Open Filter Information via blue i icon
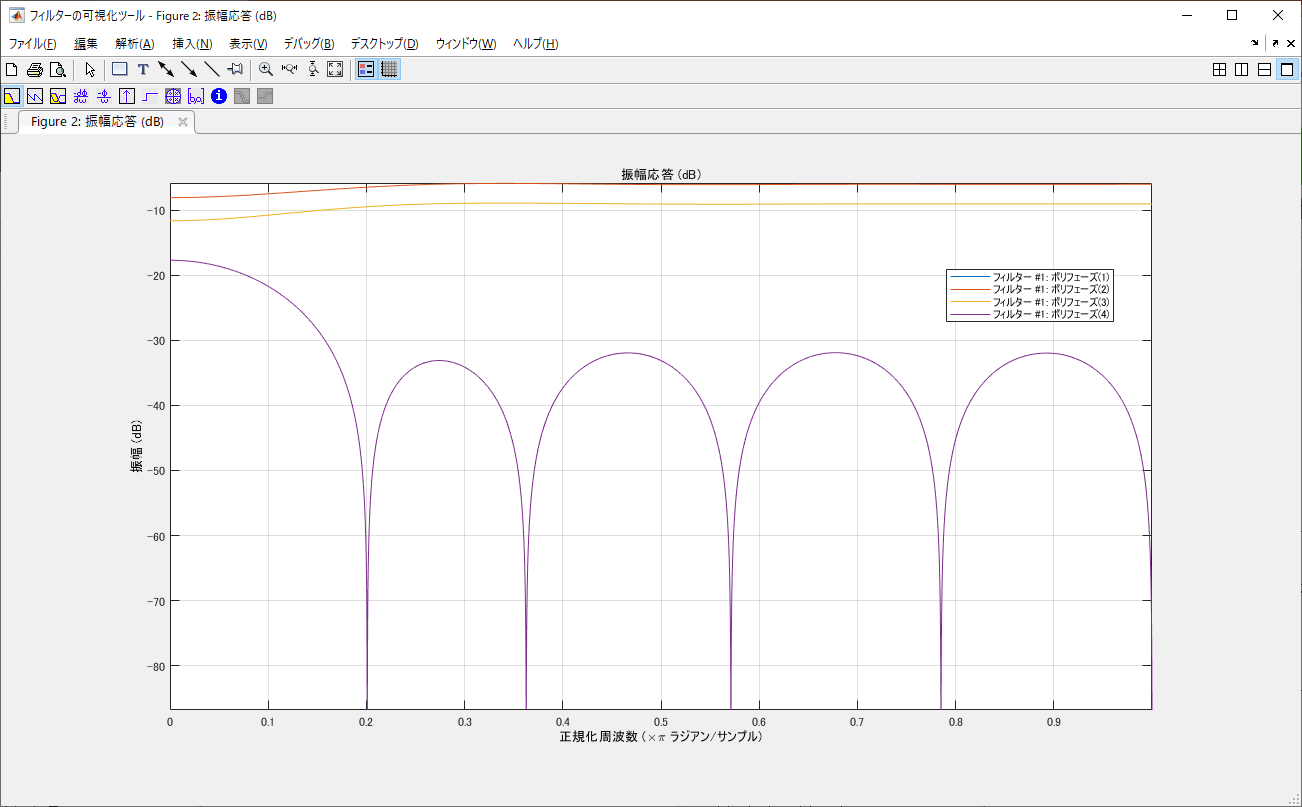 click(219, 96)
